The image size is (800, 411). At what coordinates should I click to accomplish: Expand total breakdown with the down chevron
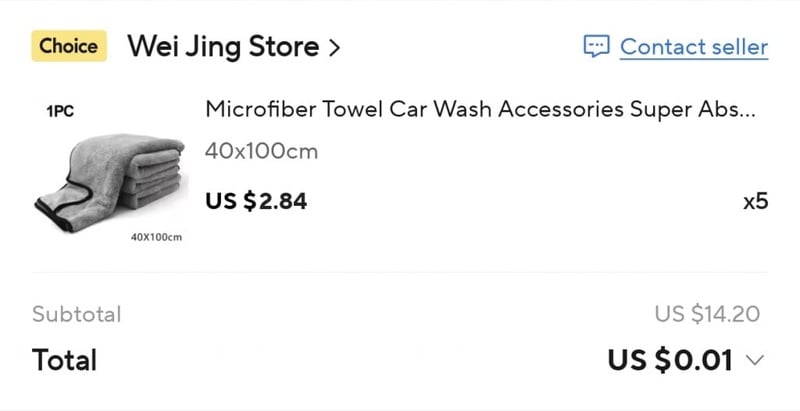coord(755,361)
